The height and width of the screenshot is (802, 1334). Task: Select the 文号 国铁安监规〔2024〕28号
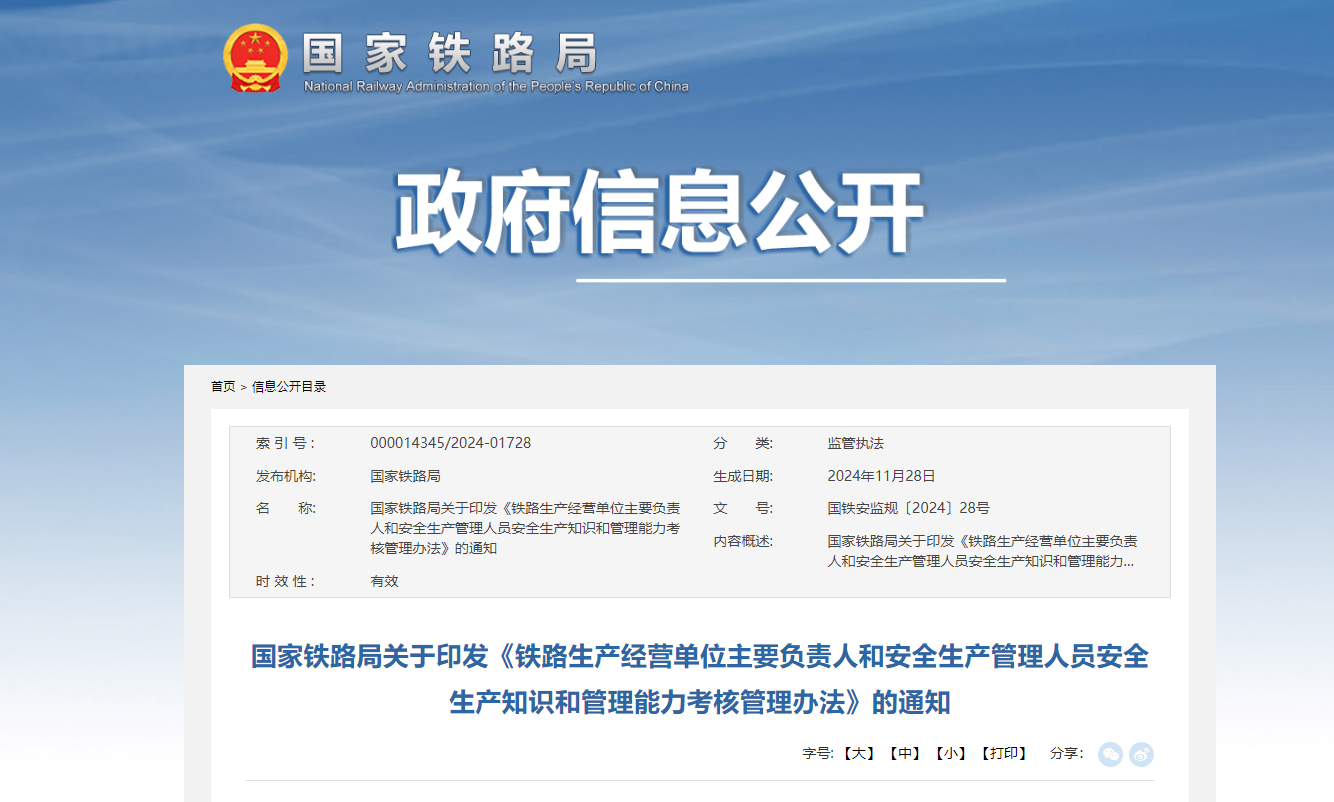(x=910, y=507)
